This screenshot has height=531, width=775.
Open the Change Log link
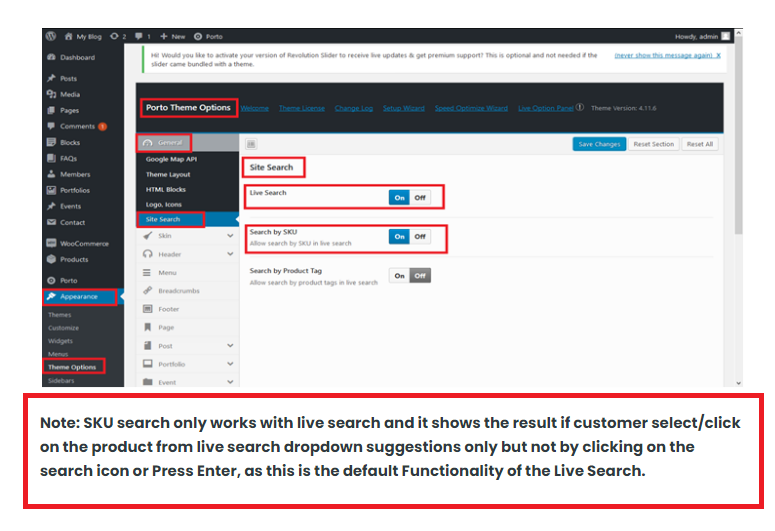pos(354,108)
